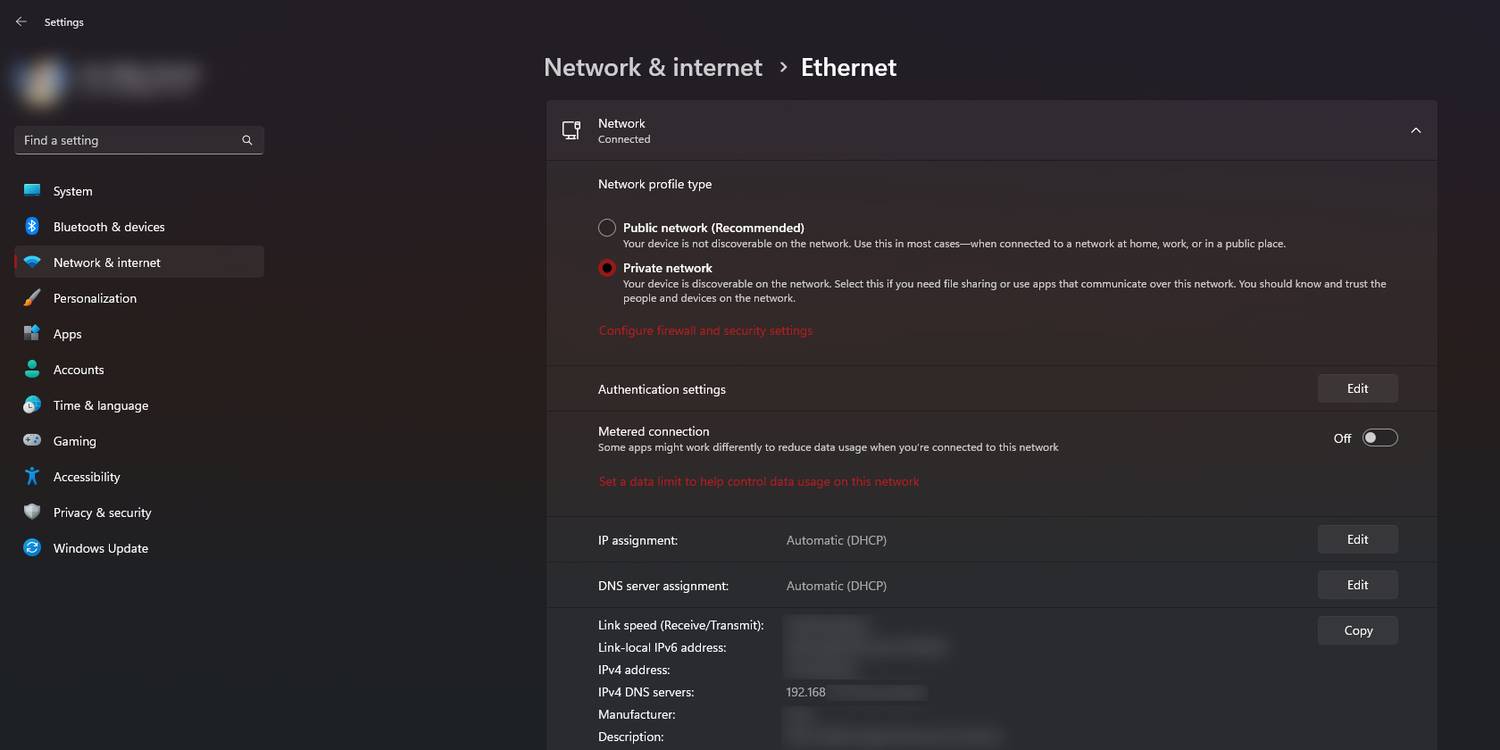1500x750 pixels.
Task: Click the Accessibility figure icon
Action: click(32, 477)
